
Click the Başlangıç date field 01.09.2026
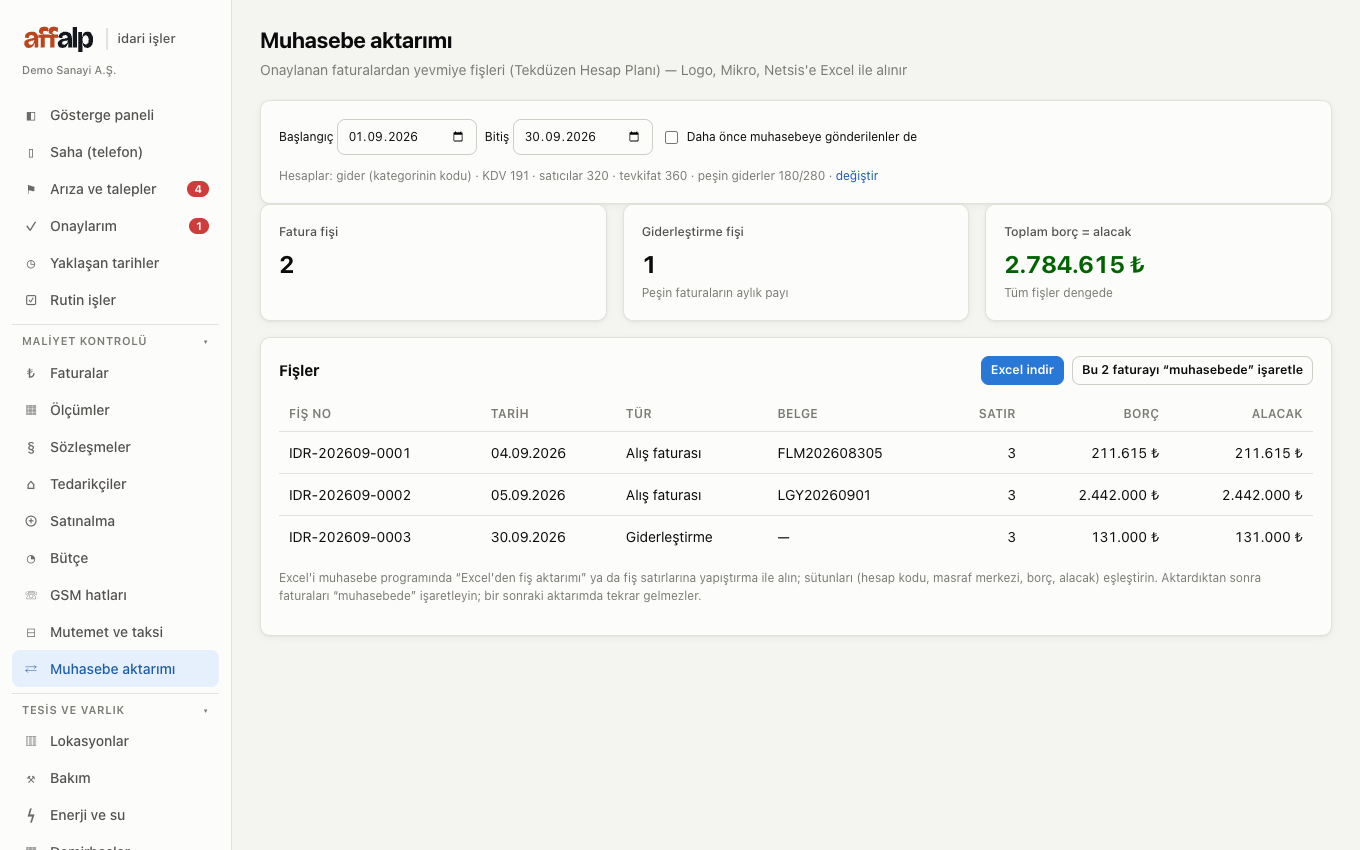coord(407,137)
